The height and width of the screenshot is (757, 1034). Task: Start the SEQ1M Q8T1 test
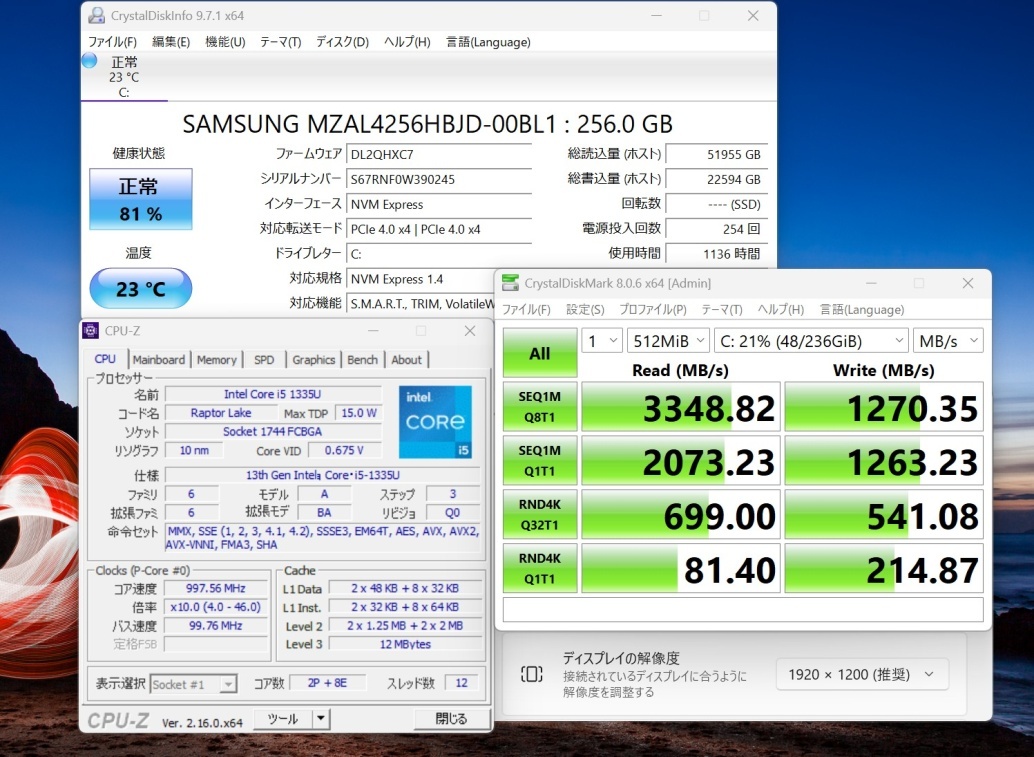click(x=540, y=406)
